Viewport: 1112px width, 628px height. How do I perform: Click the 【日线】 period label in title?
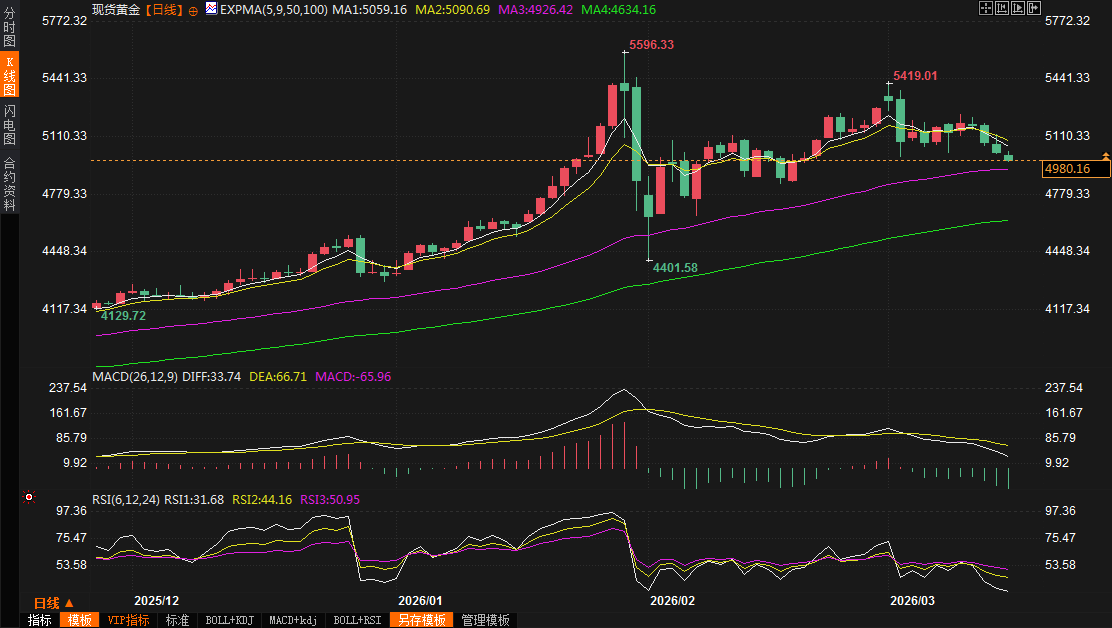coord(165,10)
